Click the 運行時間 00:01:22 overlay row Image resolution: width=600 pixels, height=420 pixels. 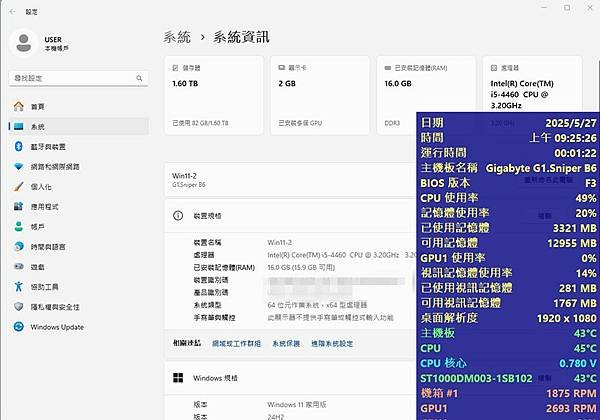pyautogui.click(x=508, y=153)
